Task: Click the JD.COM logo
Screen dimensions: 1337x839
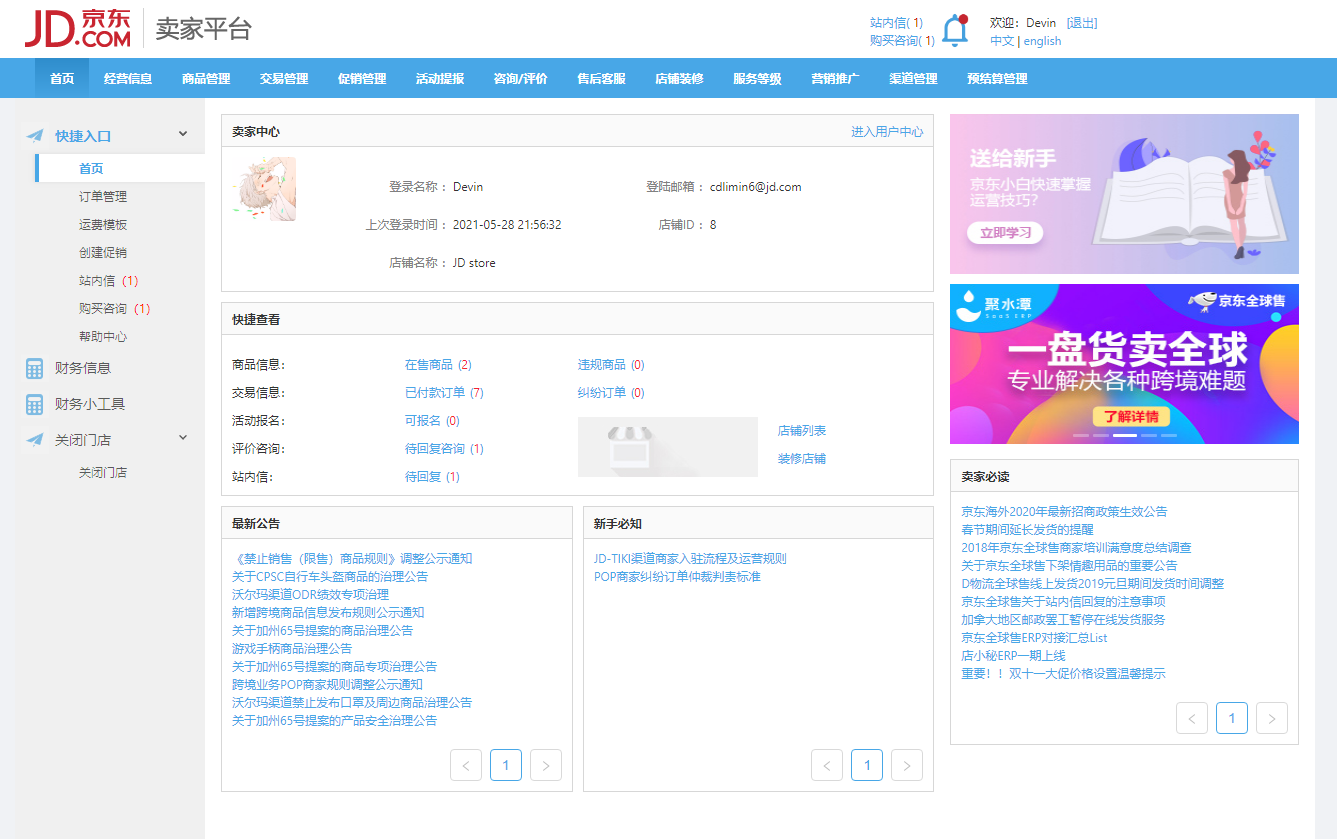Action: pos(78,29)
